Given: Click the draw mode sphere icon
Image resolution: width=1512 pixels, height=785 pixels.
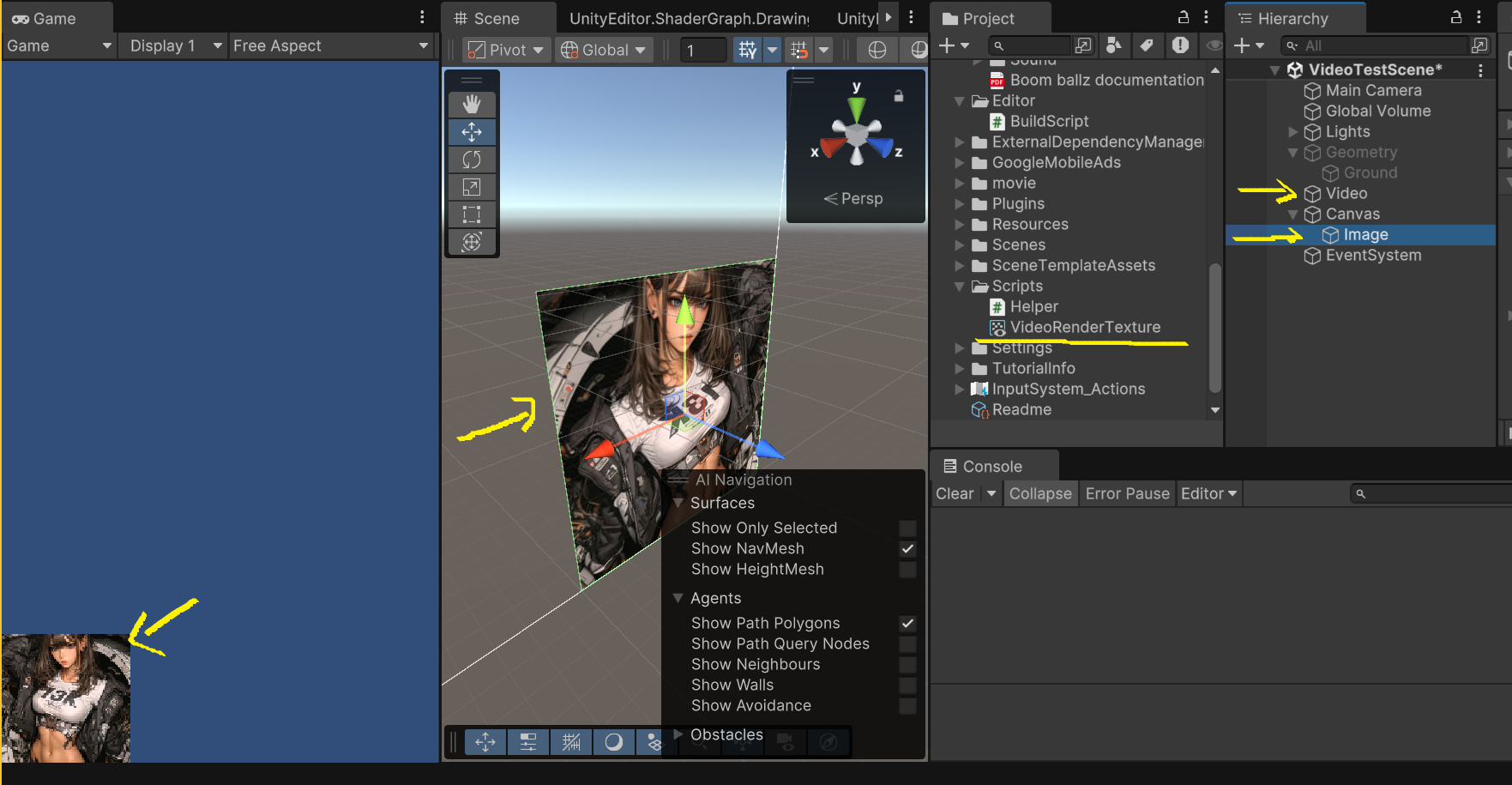Looking at the screenshot, I should [876, 50].
